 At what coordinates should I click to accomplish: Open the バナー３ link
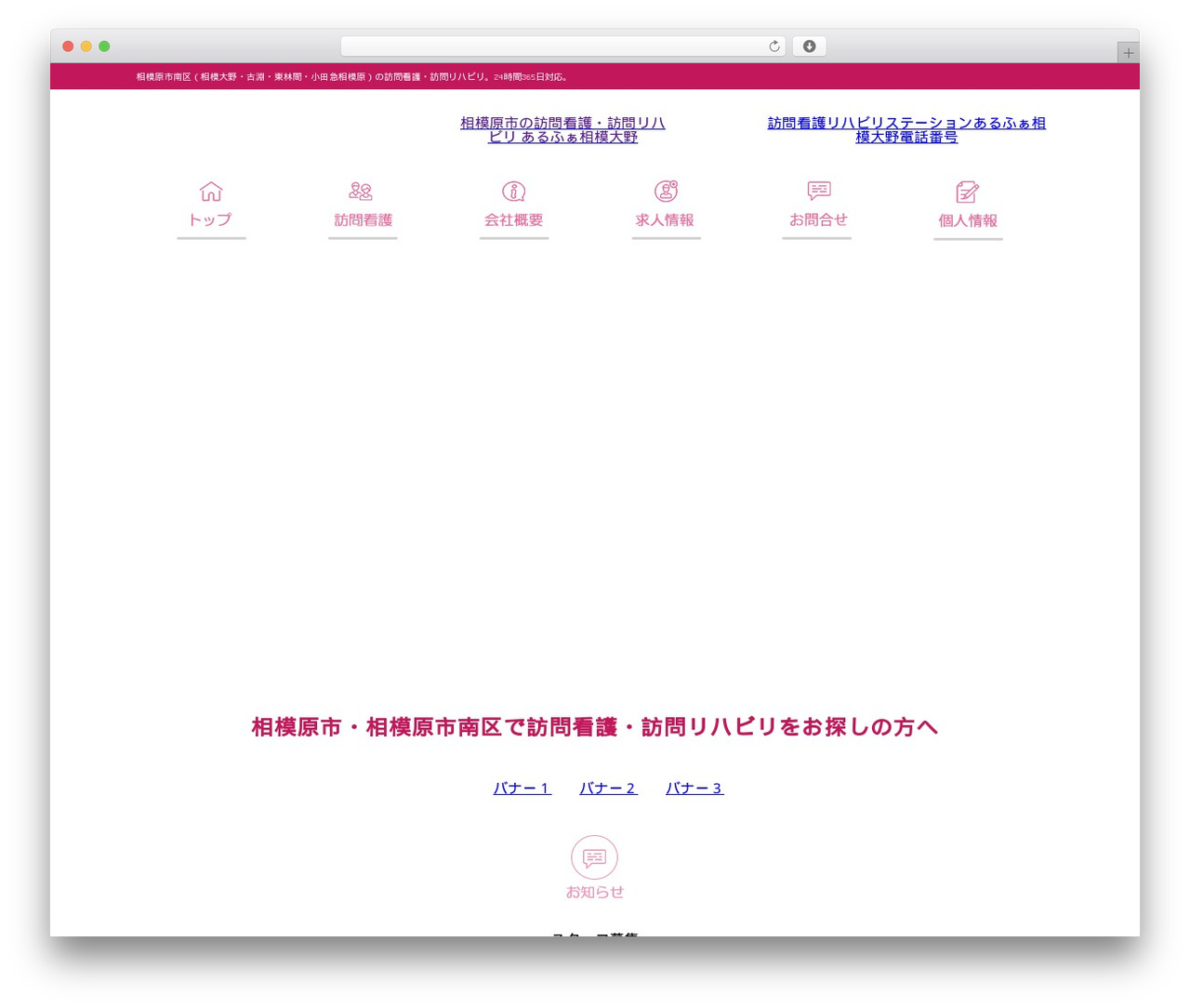(694, 789)
